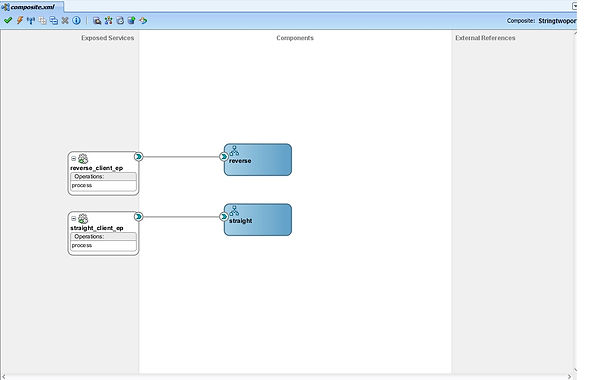The height and width of the screenshot is (380, 596).
Task: Click the blue cube green dot icon
Action: coord(132,21)
